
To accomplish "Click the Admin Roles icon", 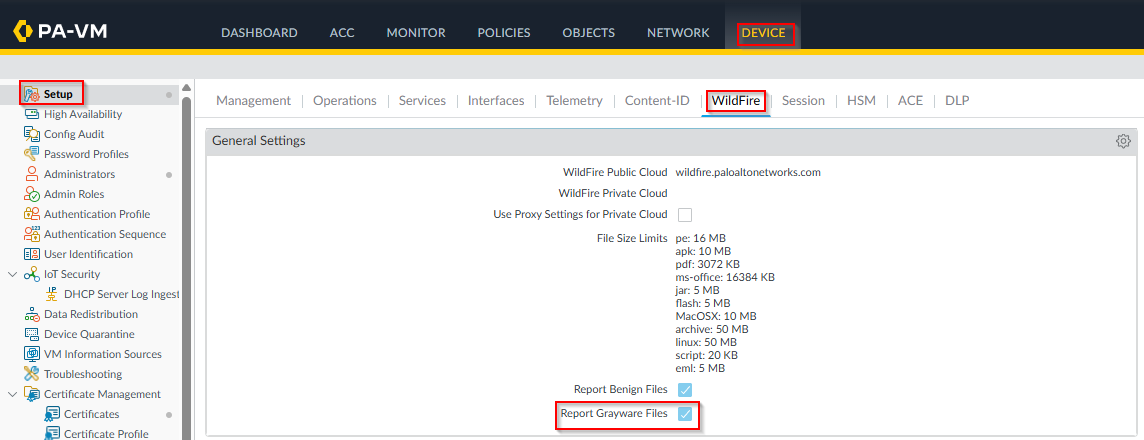I will (x=31, y=194).
